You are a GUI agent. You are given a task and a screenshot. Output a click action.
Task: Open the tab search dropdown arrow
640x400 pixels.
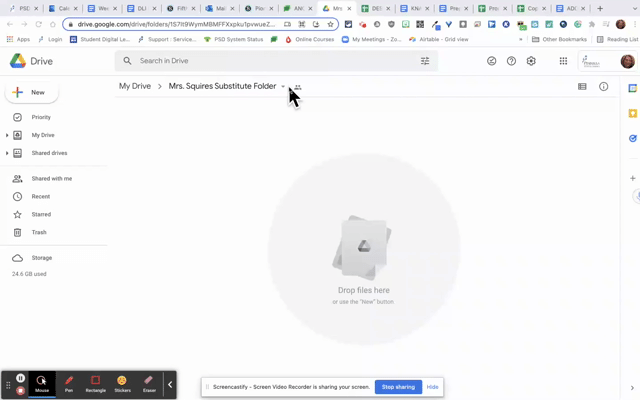[634, 8]
